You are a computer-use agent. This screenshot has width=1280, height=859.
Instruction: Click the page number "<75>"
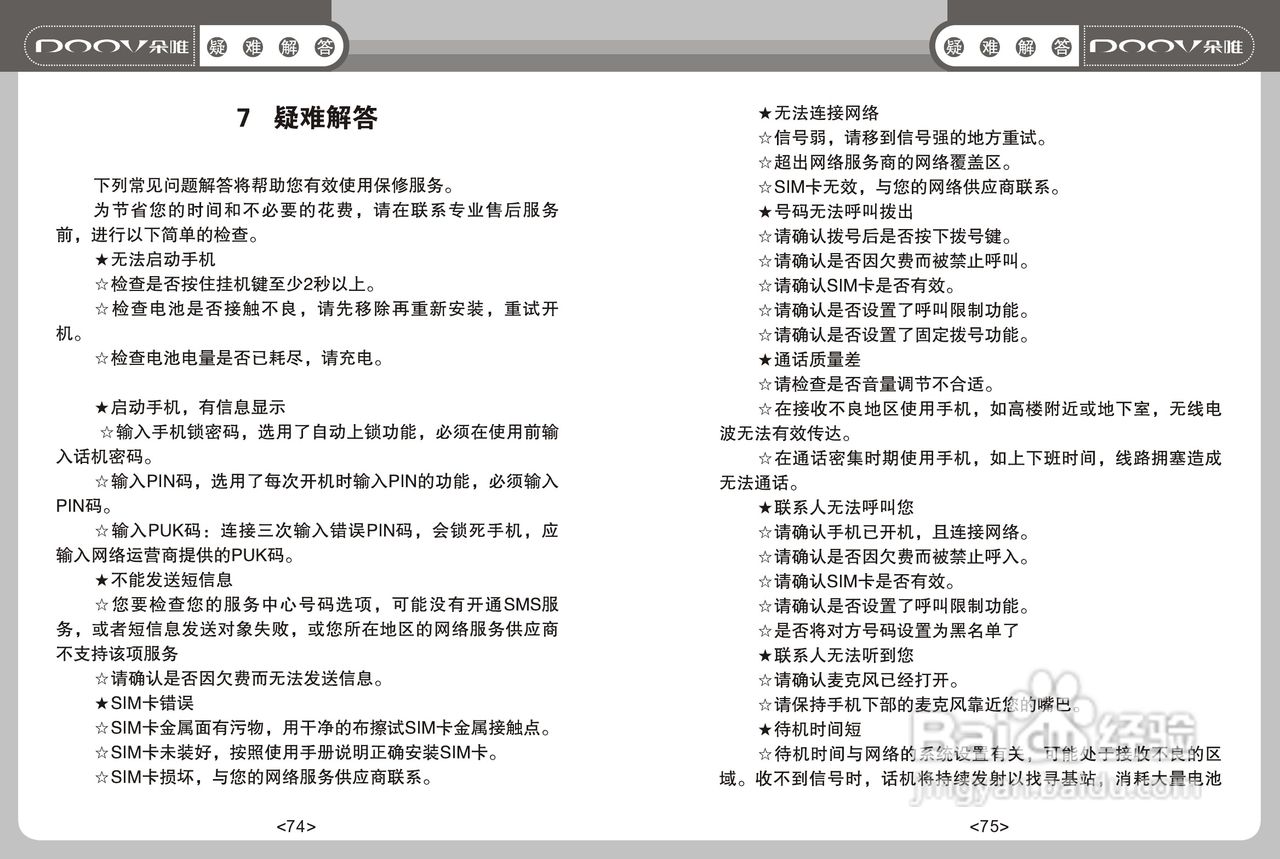tap(988, 827)
